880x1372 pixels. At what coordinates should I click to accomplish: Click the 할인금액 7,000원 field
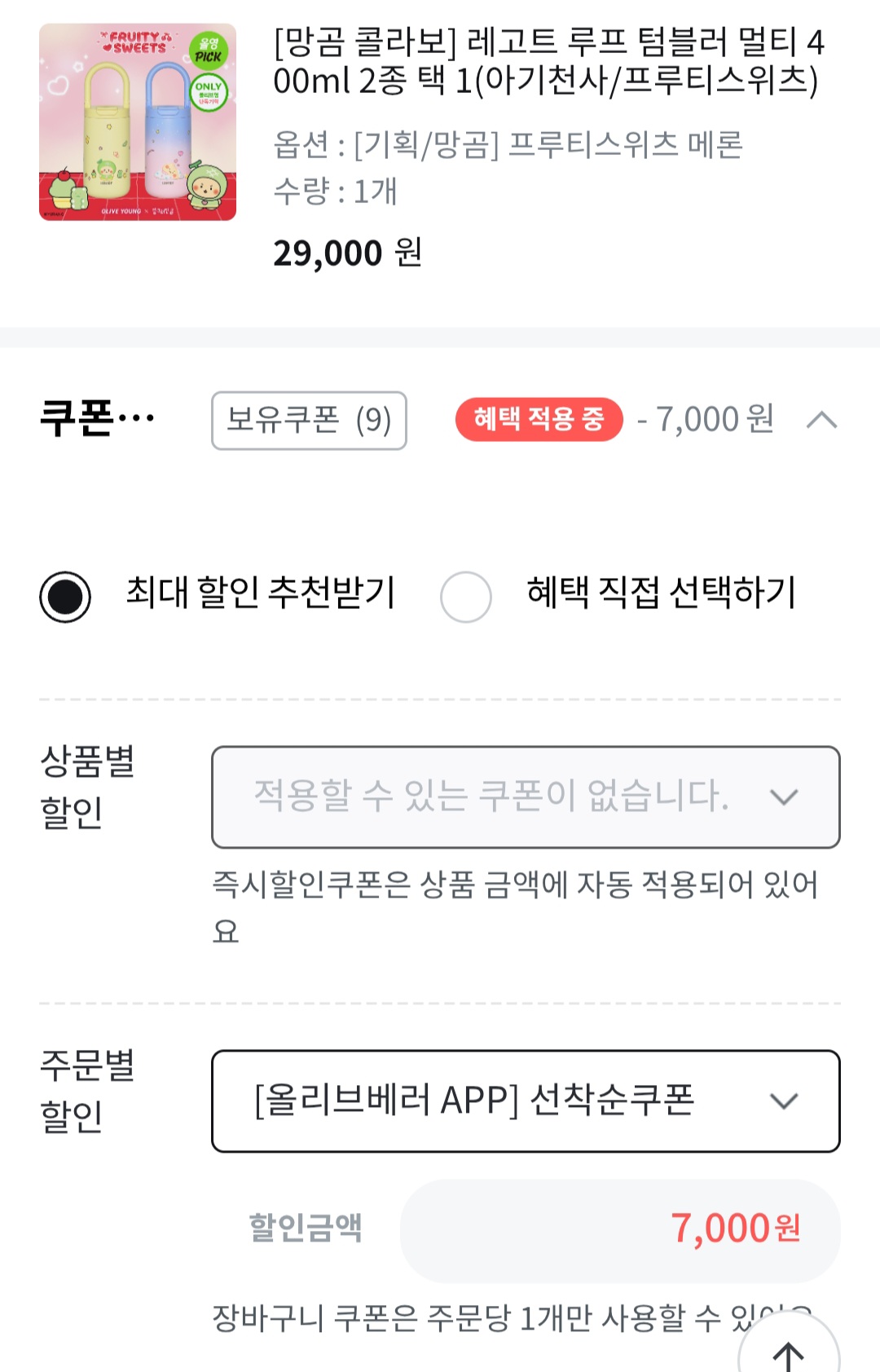tap(619, 1230)
